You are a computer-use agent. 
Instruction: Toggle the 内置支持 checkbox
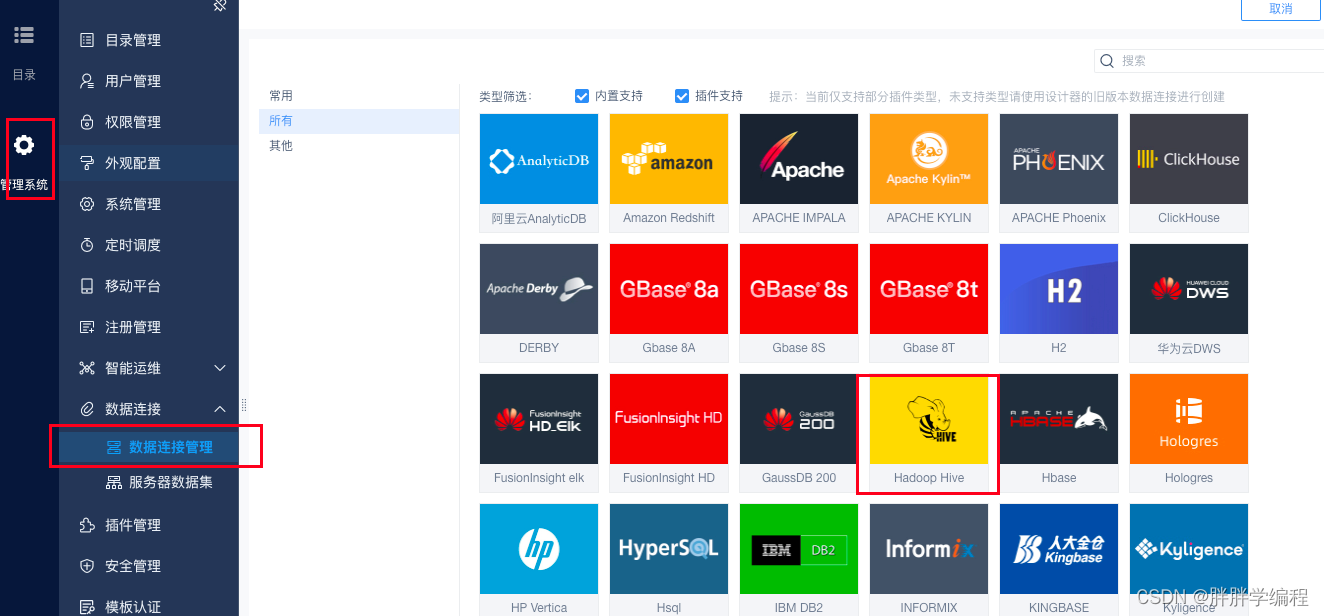(x=582, y=96)
